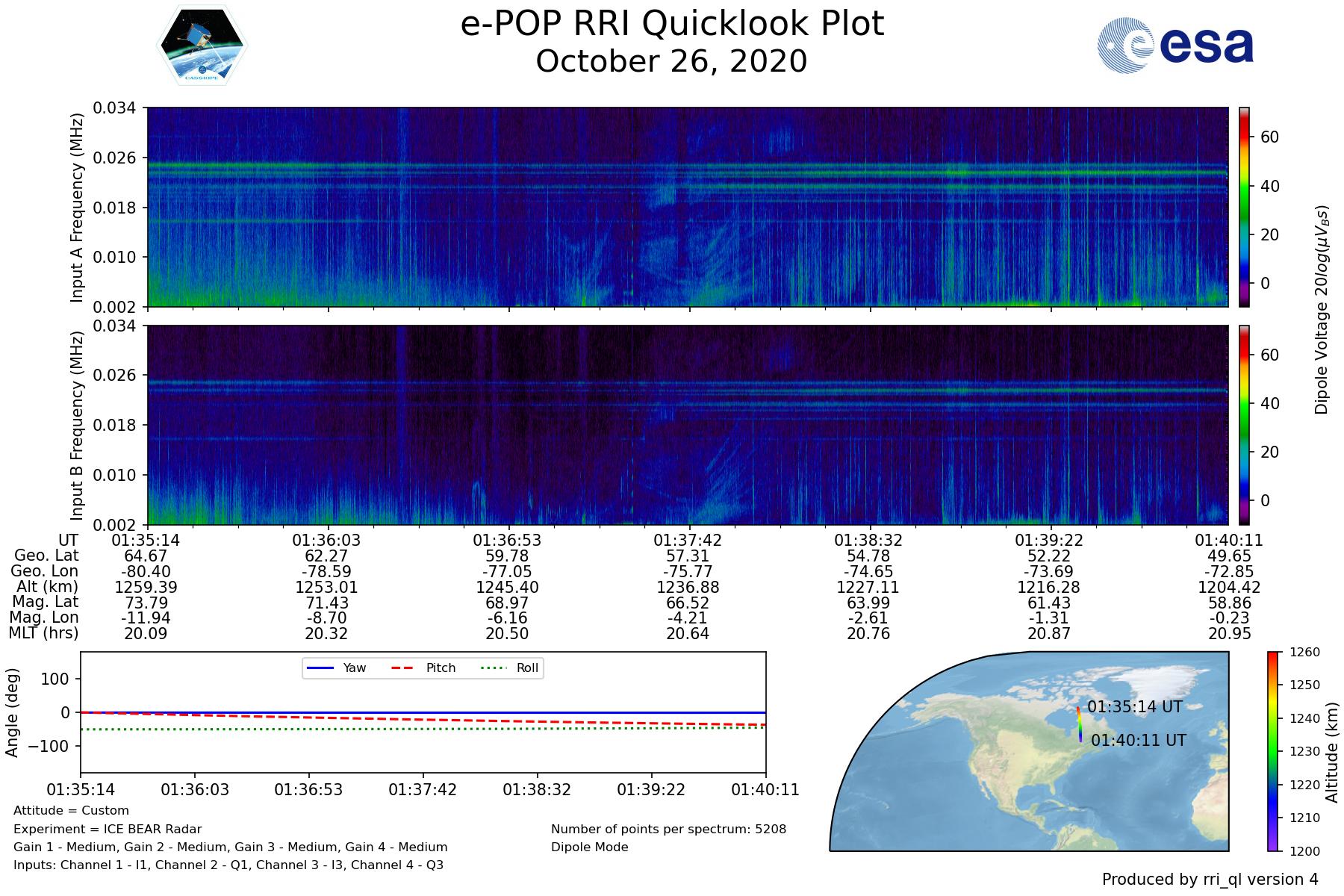Click the 01:35:14 UT map label
Viewport: 1344px width, 896px height.
coord(1134,707)
